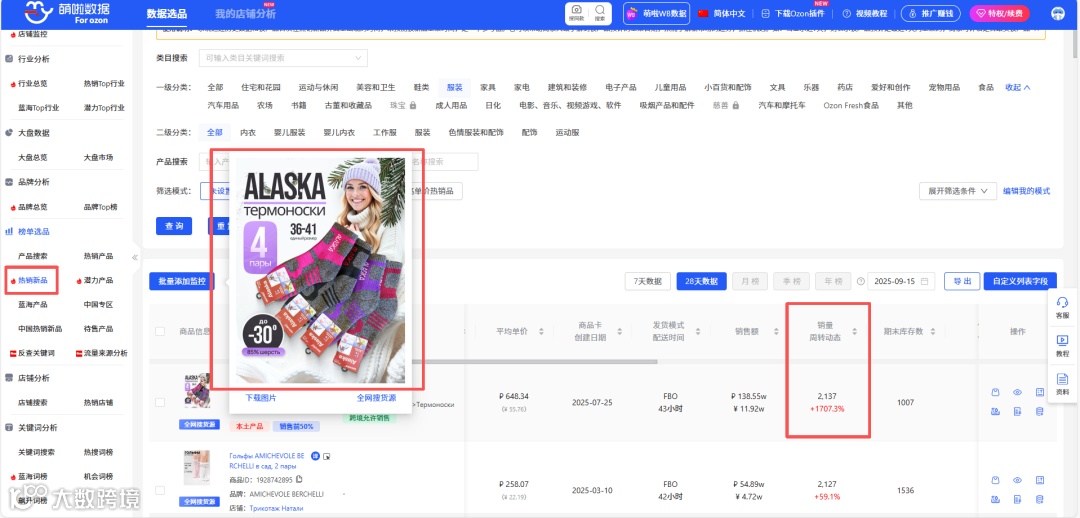The height and width of the screenshot is (518, 1080).
Task: Open 视频教程 in the header
Action: tap(866, 14)
